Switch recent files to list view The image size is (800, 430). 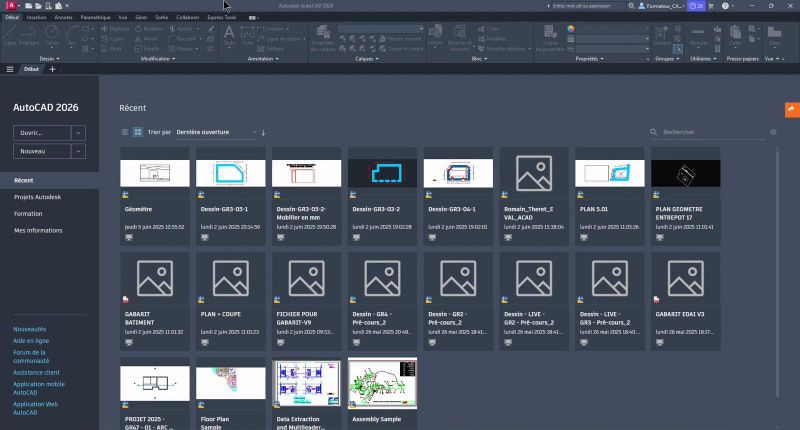(x=124, y=132)
